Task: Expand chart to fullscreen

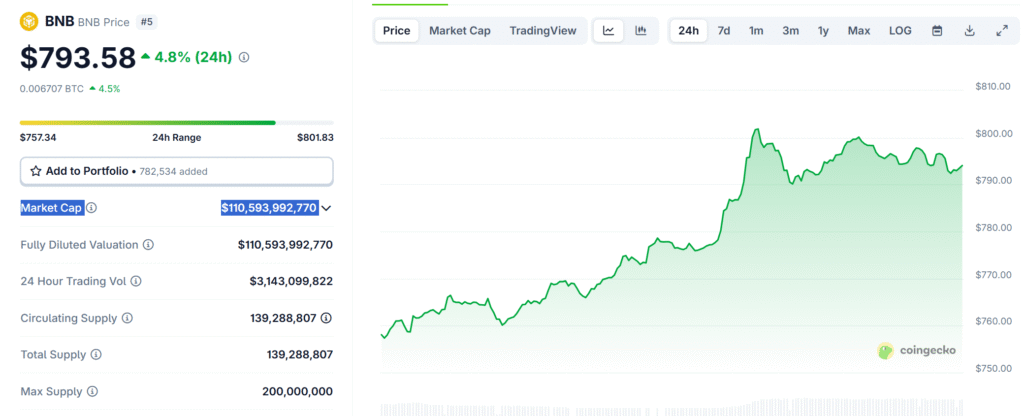Action: [1002, 31]
